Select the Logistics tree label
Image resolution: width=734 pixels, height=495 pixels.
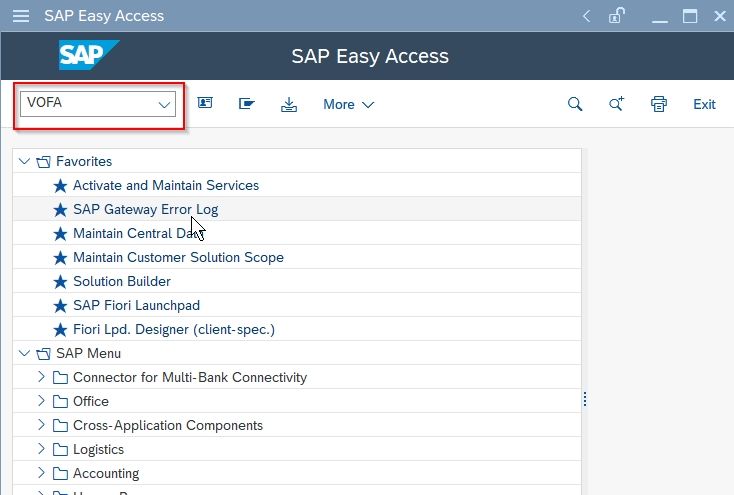tap(98, 450)
